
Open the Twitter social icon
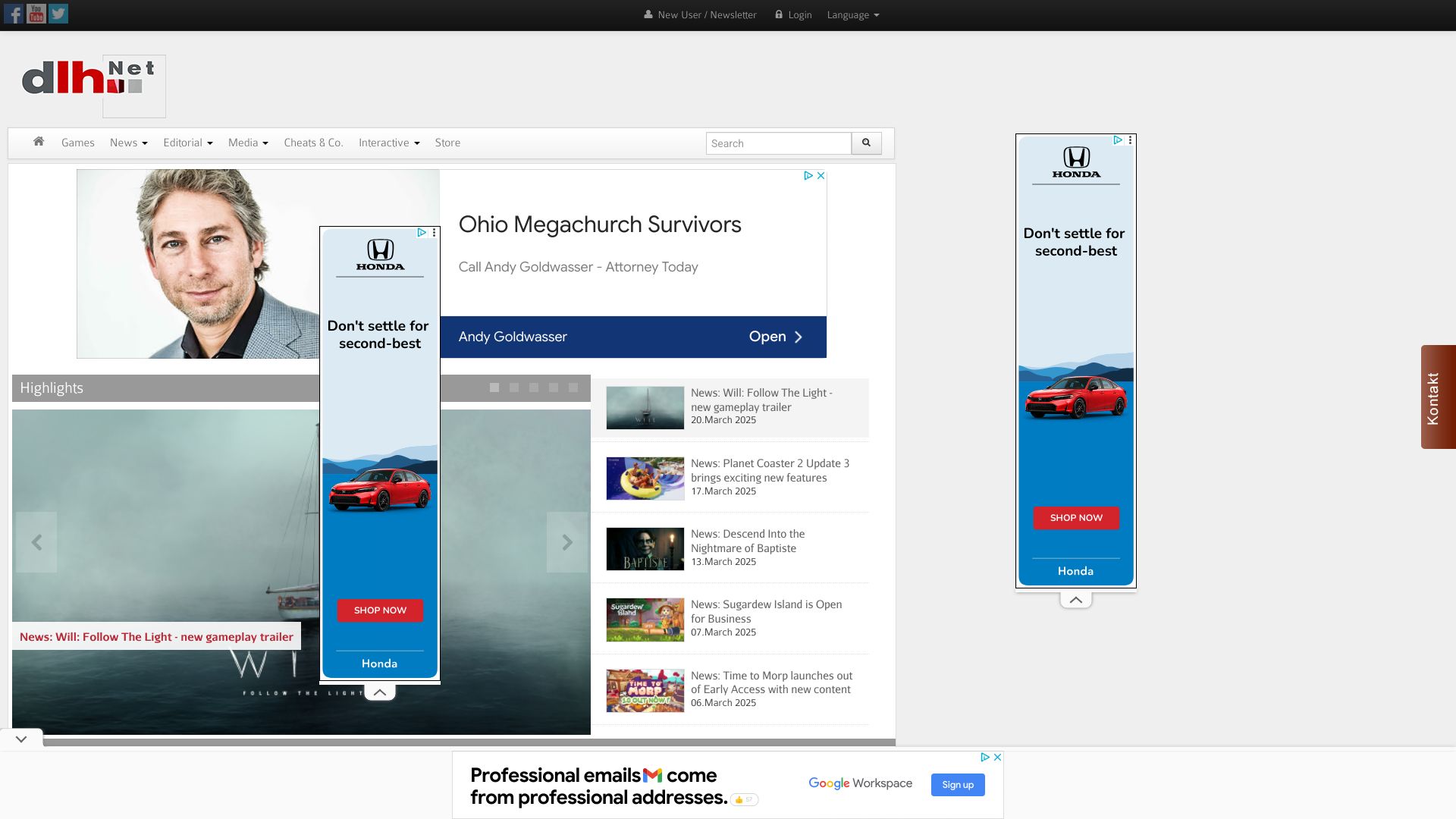(58, 14)
